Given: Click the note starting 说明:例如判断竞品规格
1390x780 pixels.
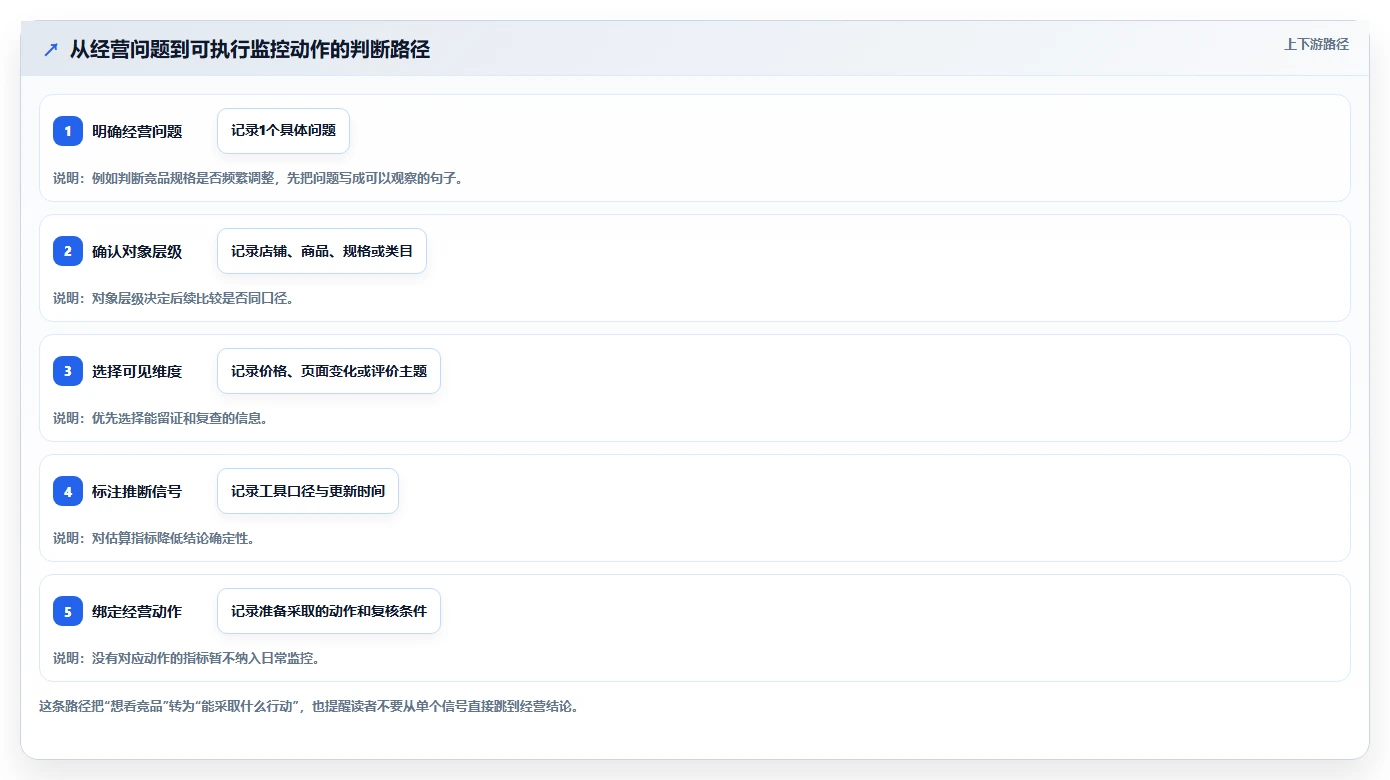Looking at the screenshot, I should point(258,178).
